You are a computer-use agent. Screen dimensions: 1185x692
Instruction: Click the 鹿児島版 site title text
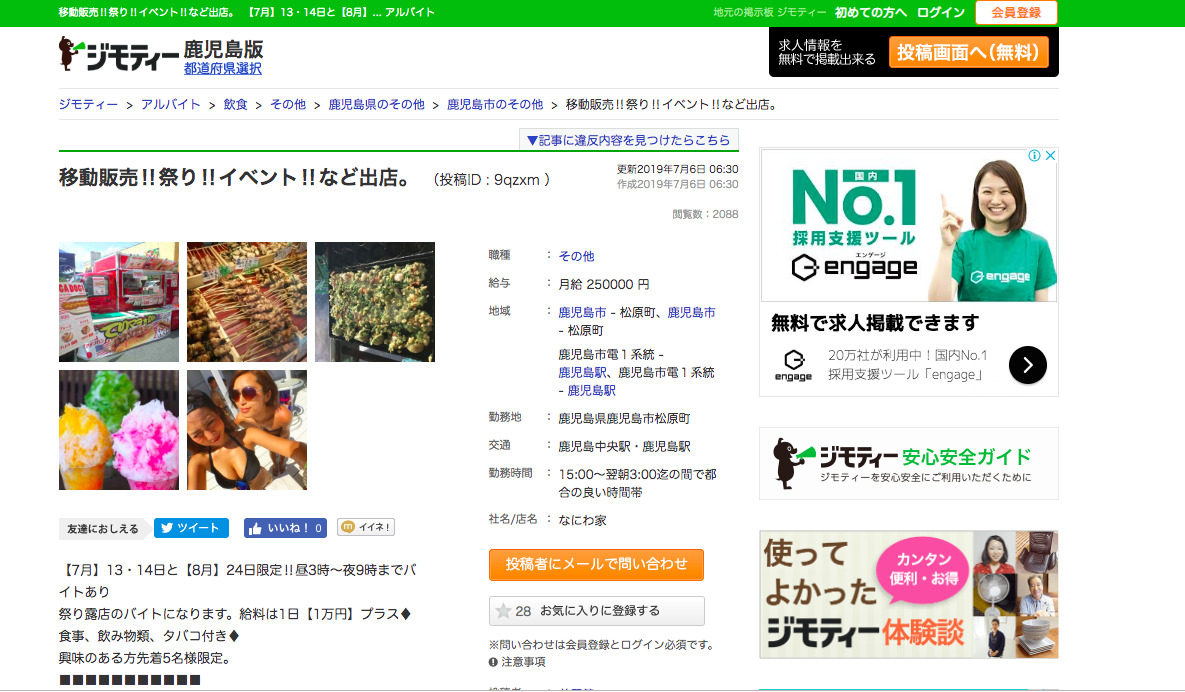(224, 49)
